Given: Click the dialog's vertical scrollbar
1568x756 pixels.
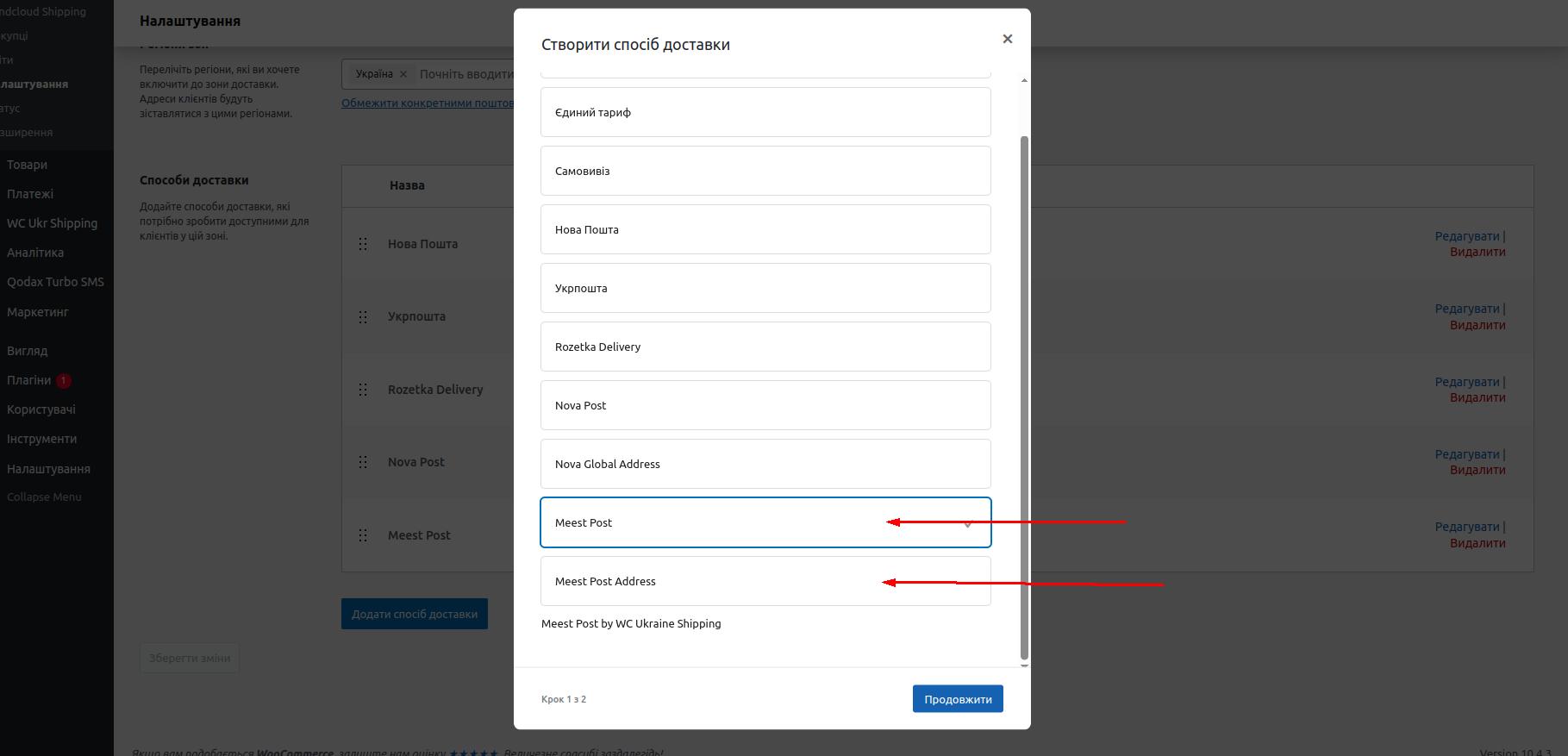Looking at the screenshot, I should pyautogui.click(x=1024, y=397).
